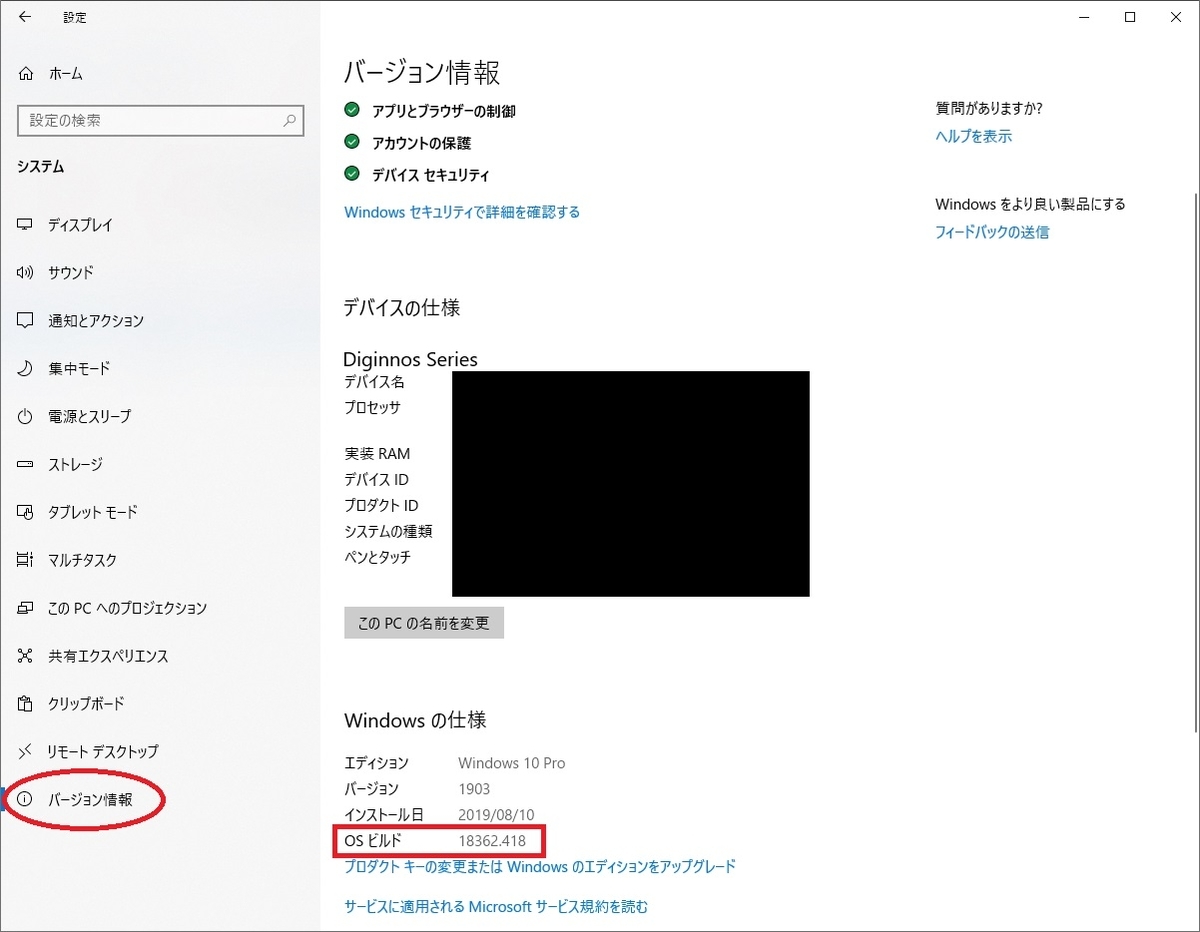The image size is (1200, 932).
Task: Click version value 1903
Action: point(474,789)
